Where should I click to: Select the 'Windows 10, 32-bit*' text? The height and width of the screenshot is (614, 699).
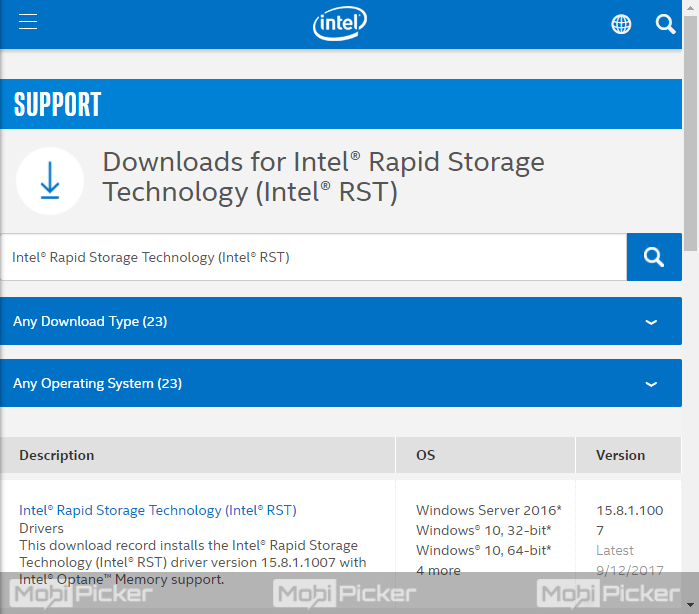[484, 530]
